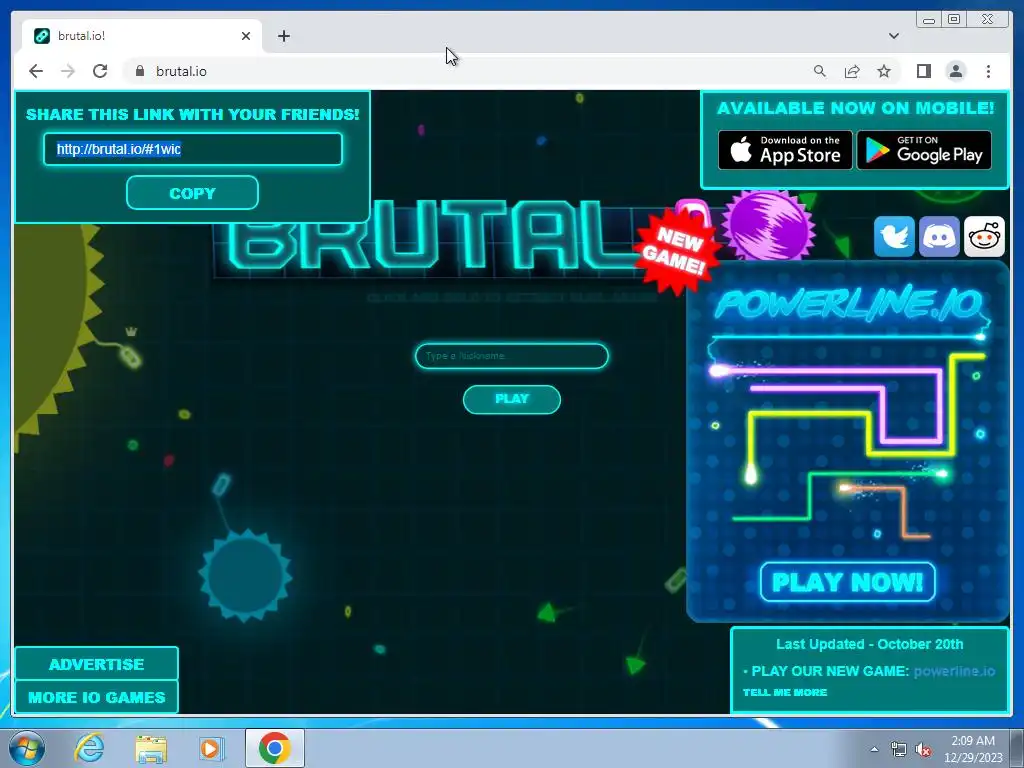Viewport: 1024px width, 768px height.
Task: Click the ADVERTISE button
Action: pos(97,664)
